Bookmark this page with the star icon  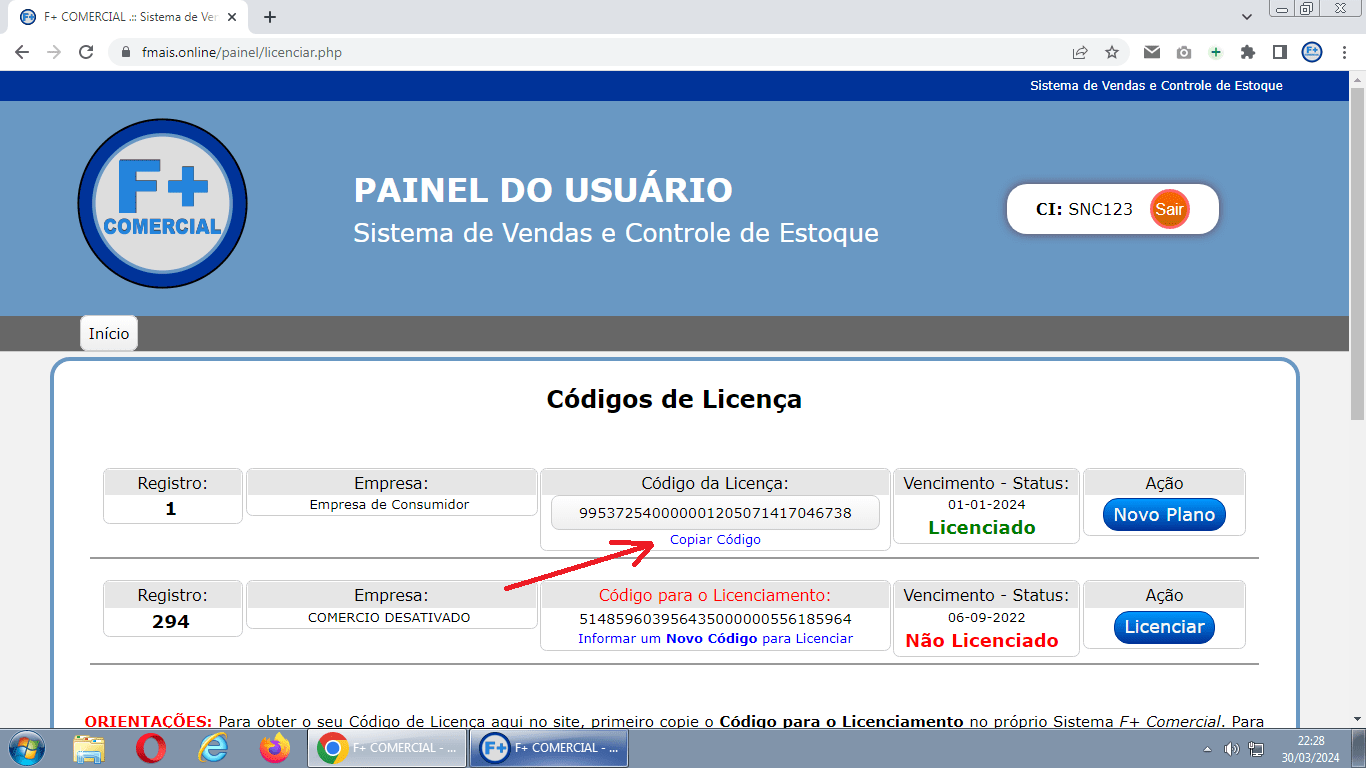[1112, 52]
